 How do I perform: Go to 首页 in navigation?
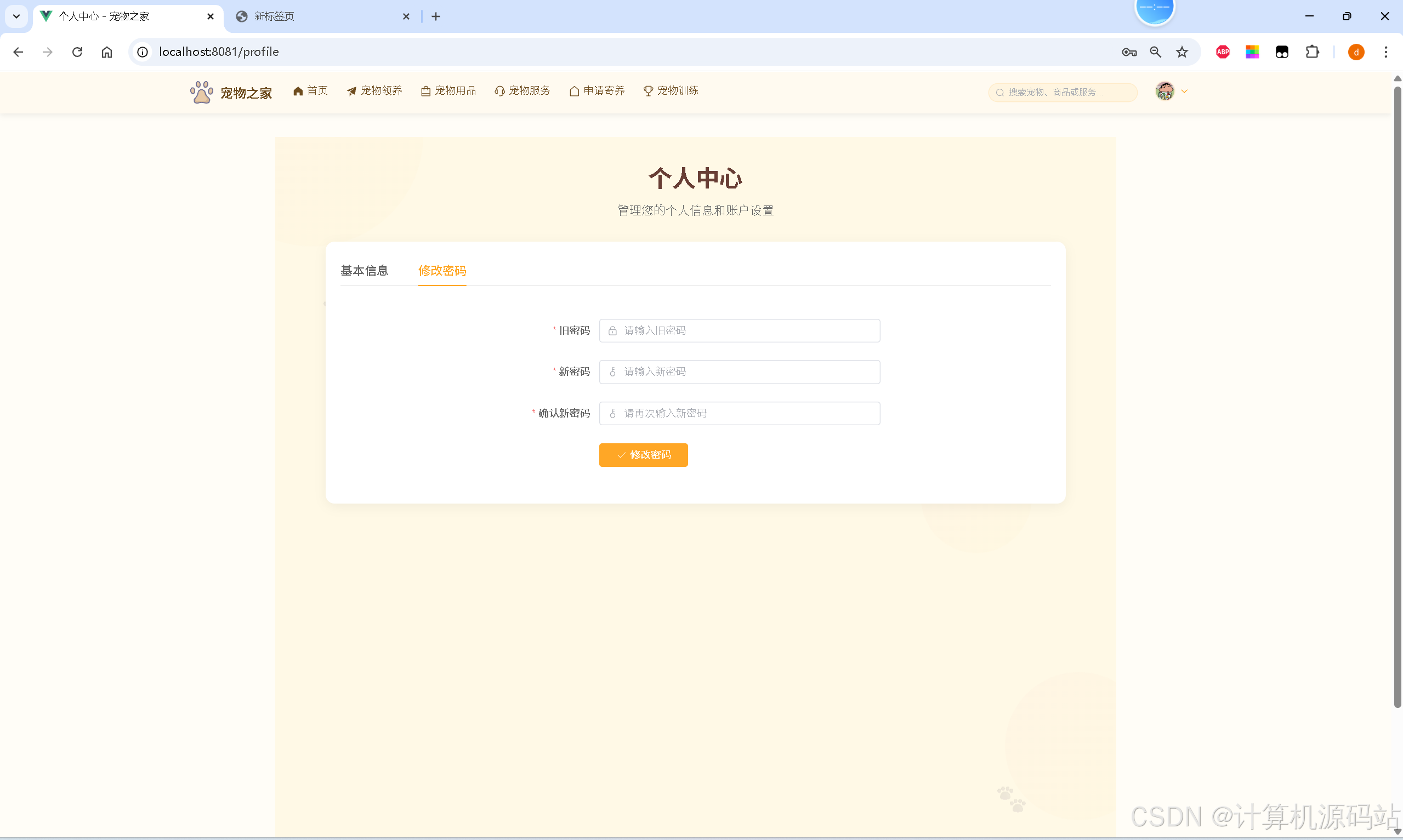310,90
